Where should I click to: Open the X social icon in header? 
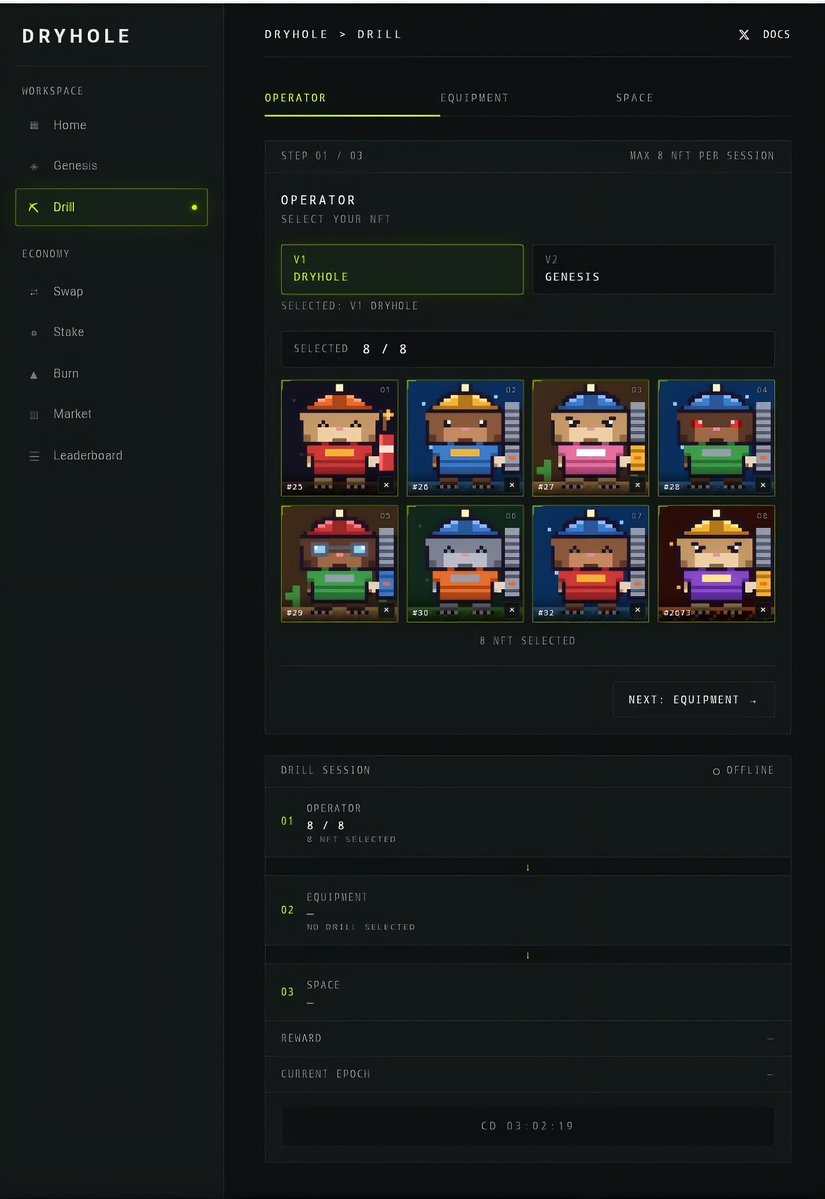pyautogui.click(x=744, y=34)
